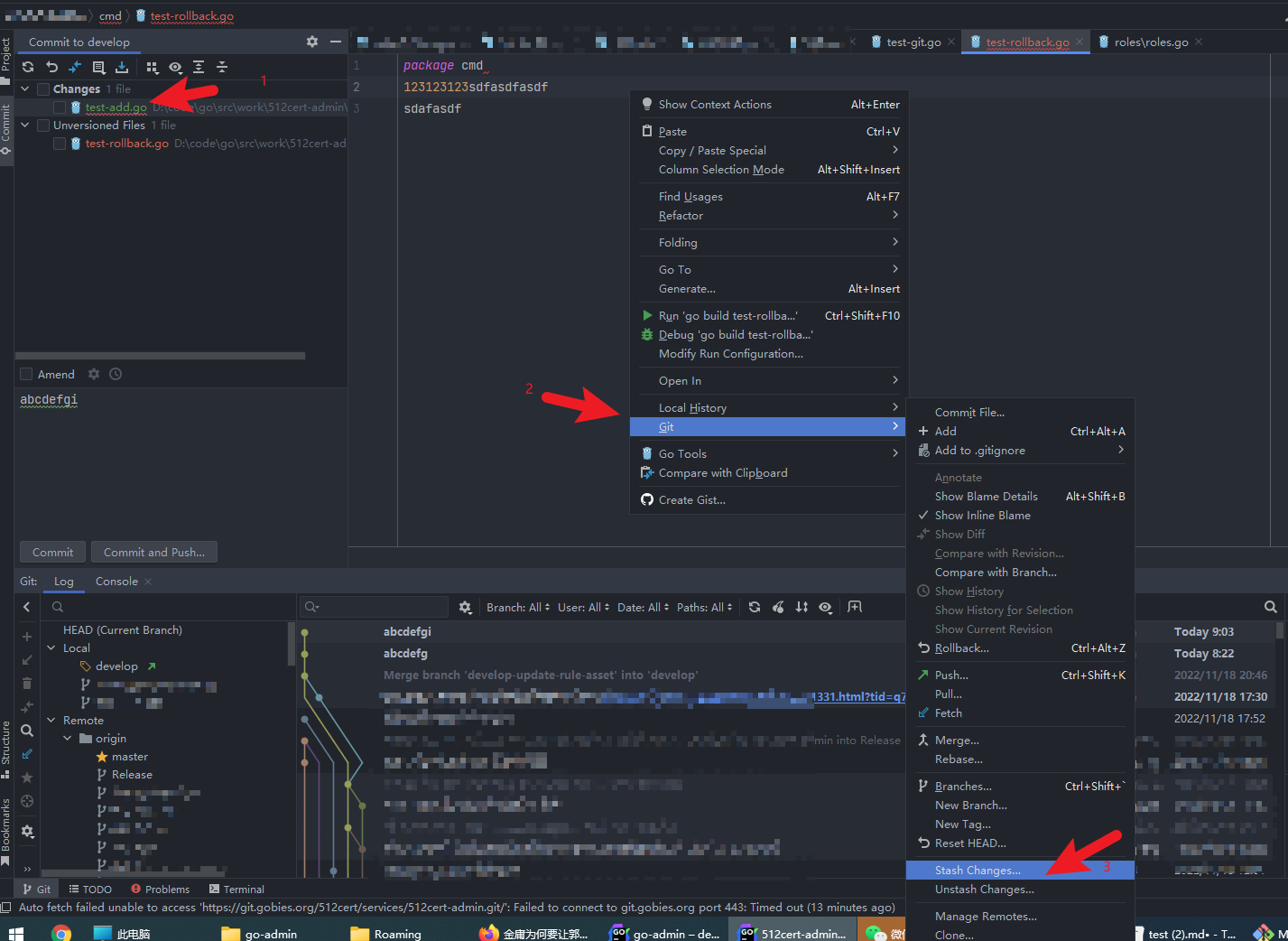Open the TODO tool window button
Screen dimensions: 1288x941
point(90,890)
